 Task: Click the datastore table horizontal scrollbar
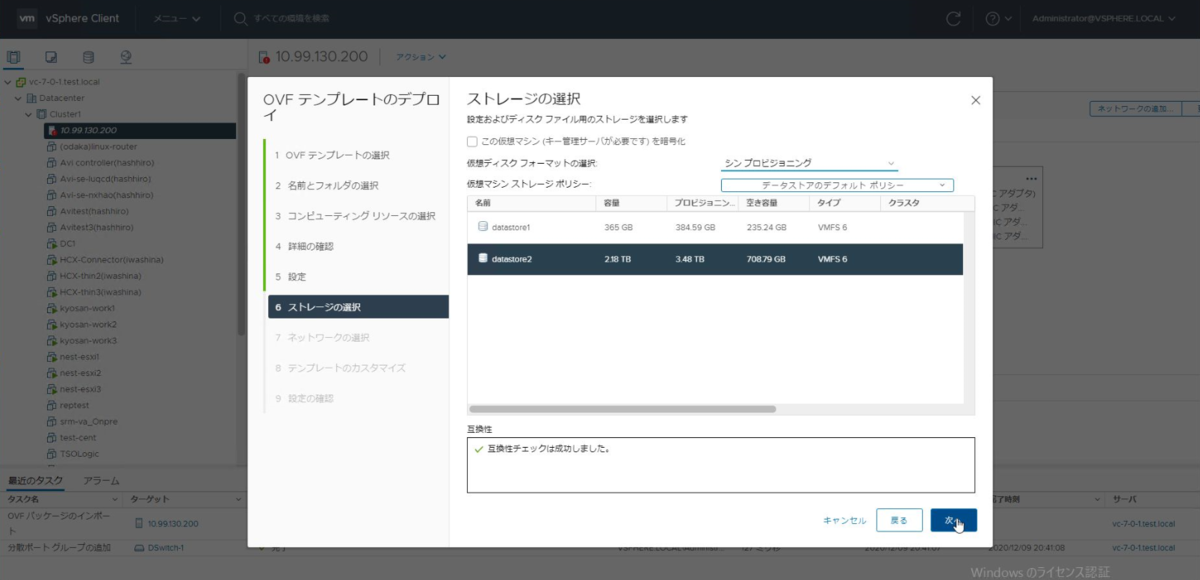pos(622,409)
